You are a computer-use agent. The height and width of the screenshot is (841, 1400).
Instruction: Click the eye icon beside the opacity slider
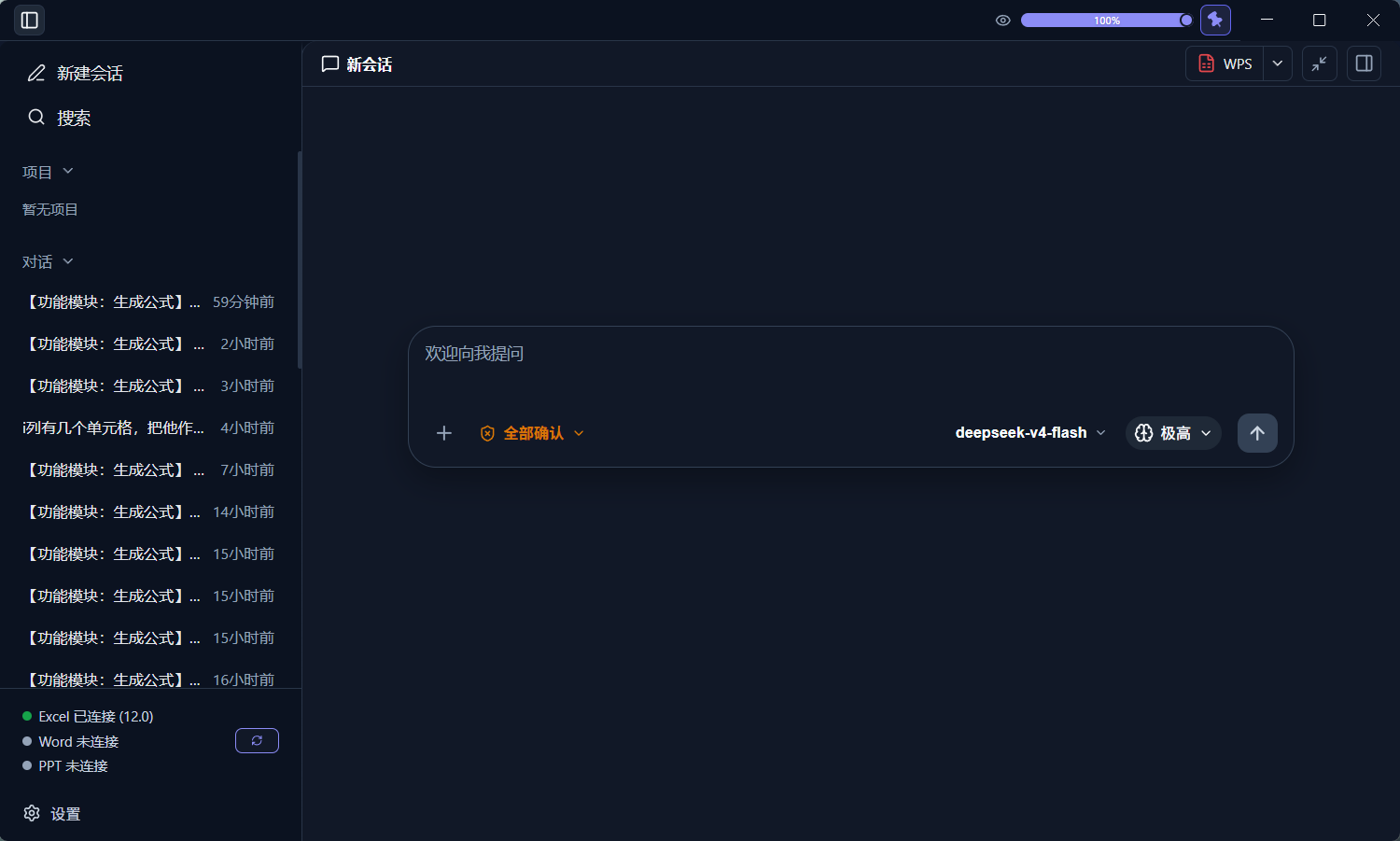coord(1003,21)
